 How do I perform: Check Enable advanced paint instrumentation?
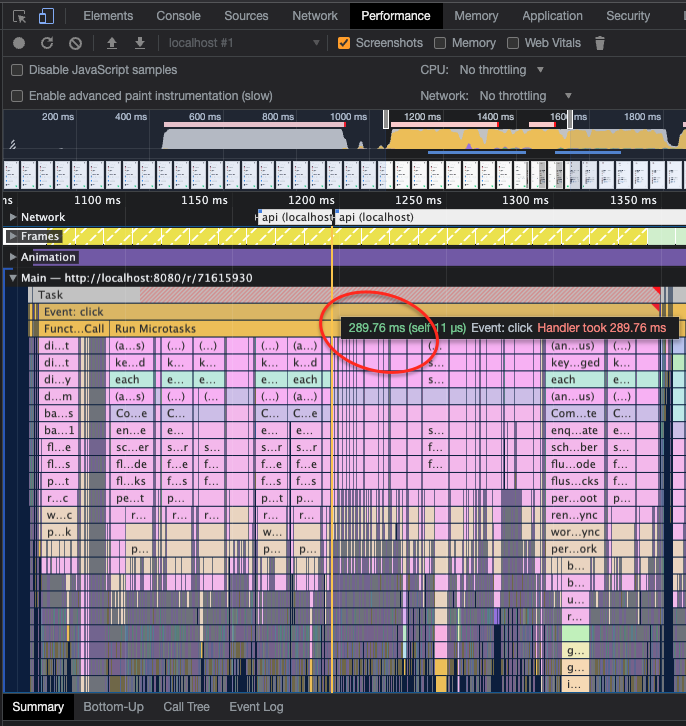click(x=17, y=96)
